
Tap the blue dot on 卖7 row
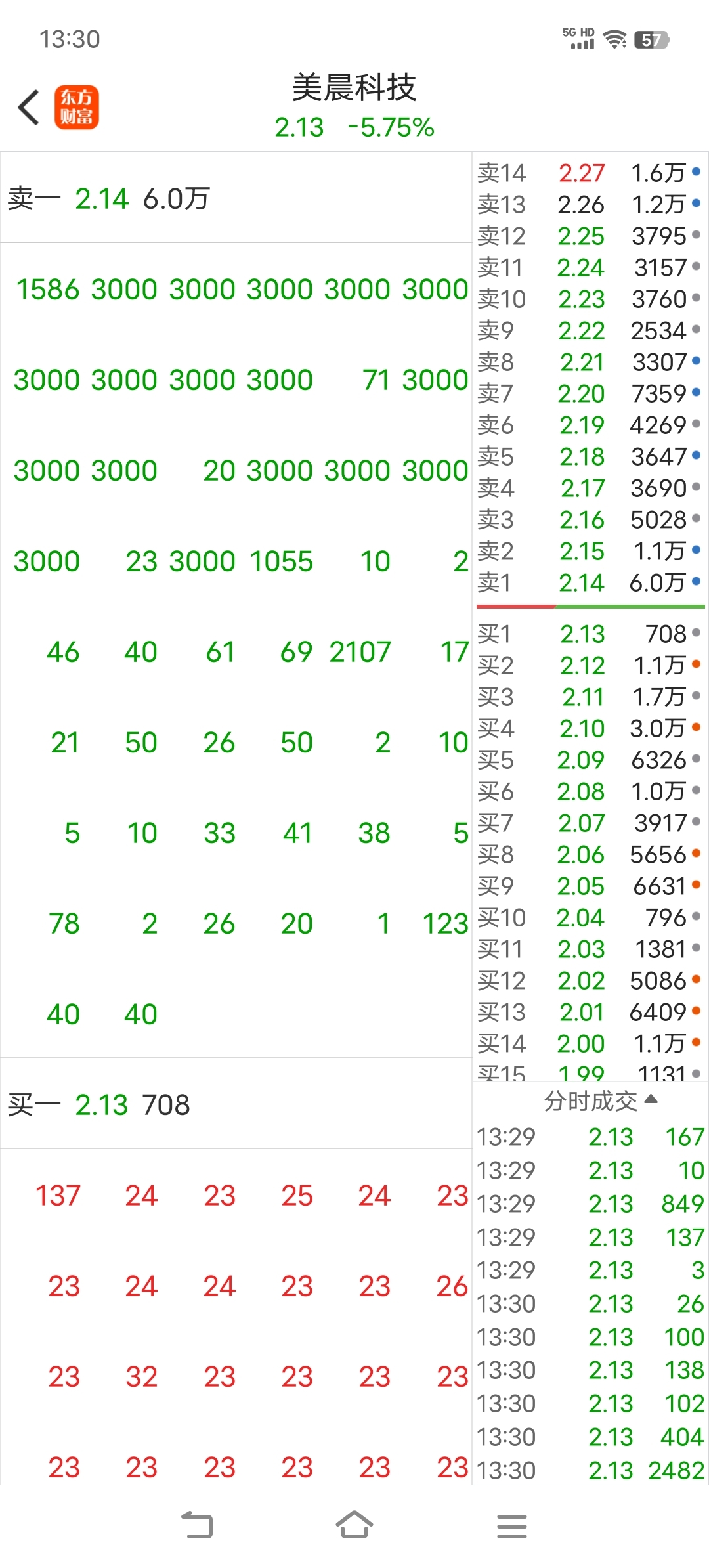pyautogui.click(x=696, y=393)
